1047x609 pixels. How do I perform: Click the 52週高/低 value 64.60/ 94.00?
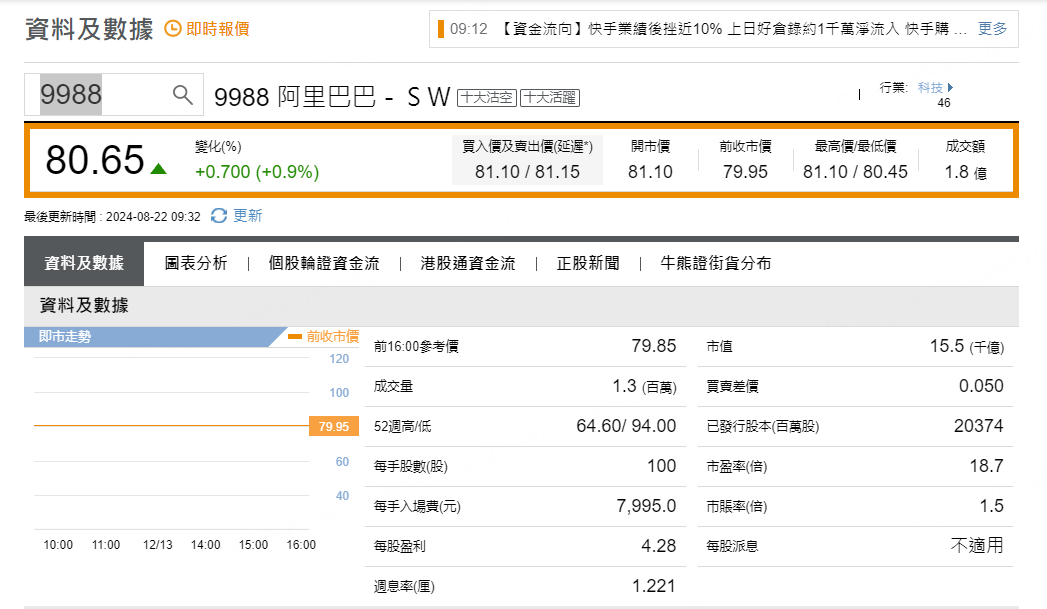[x=626, y=426]
